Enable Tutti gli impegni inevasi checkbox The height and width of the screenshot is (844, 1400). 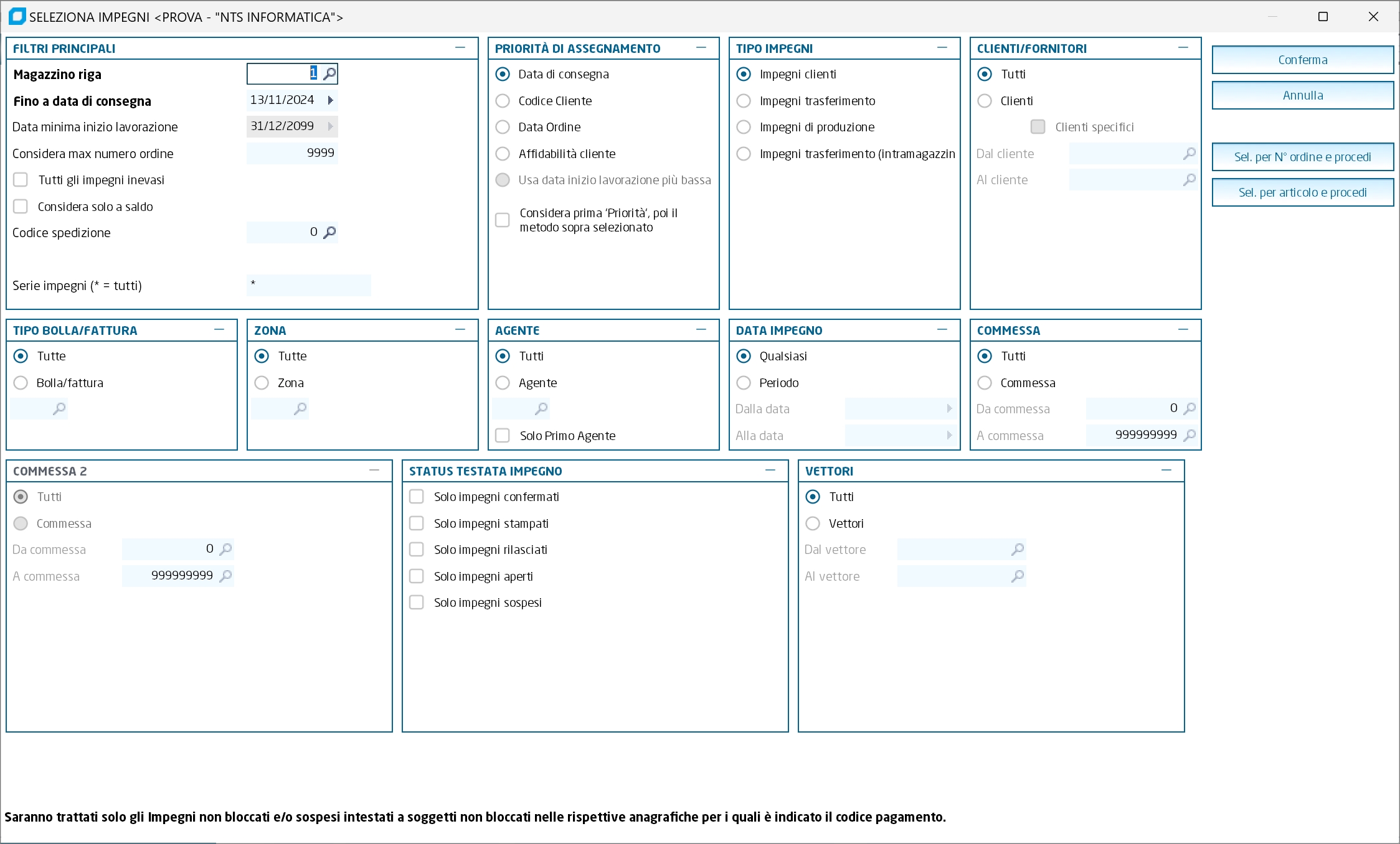21,180
